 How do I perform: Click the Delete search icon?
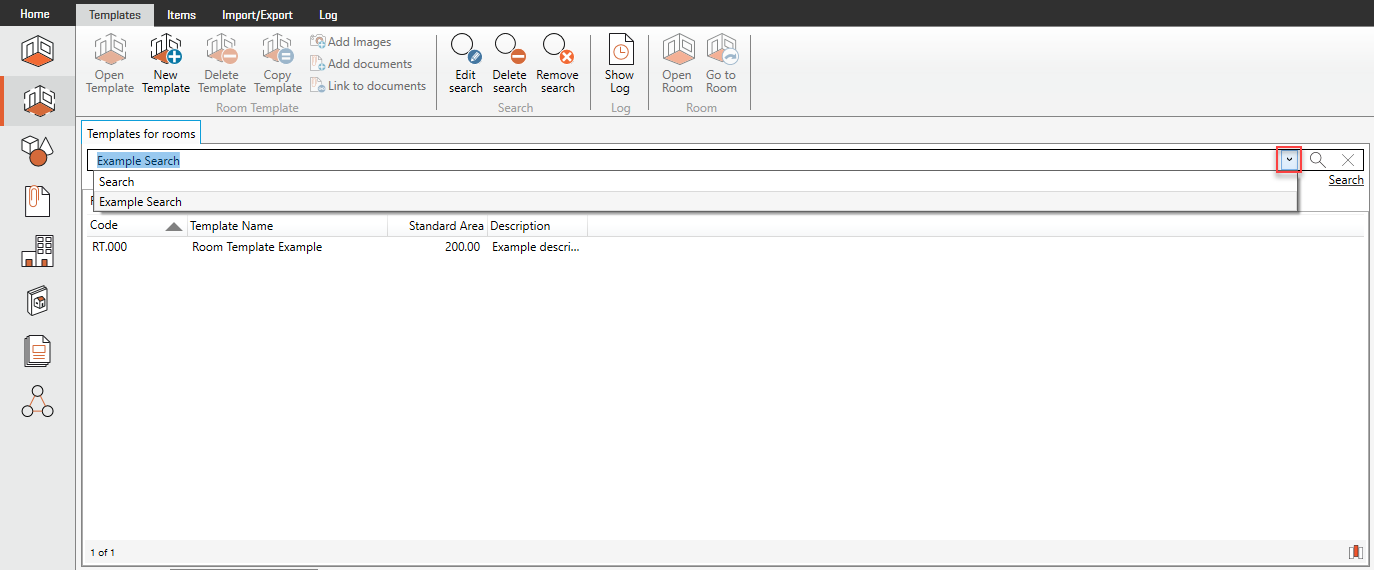point(509,64)
